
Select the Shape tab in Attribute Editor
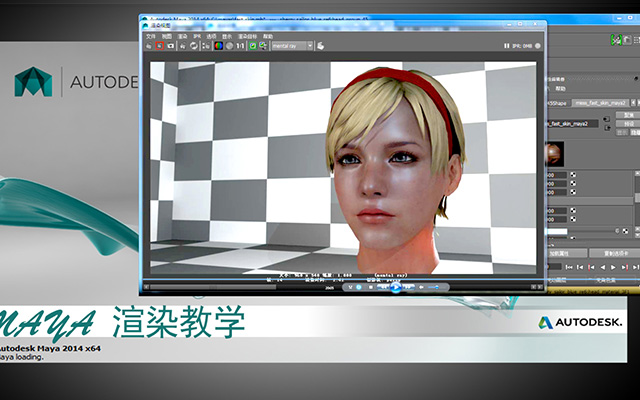click(x=558, y=103)
